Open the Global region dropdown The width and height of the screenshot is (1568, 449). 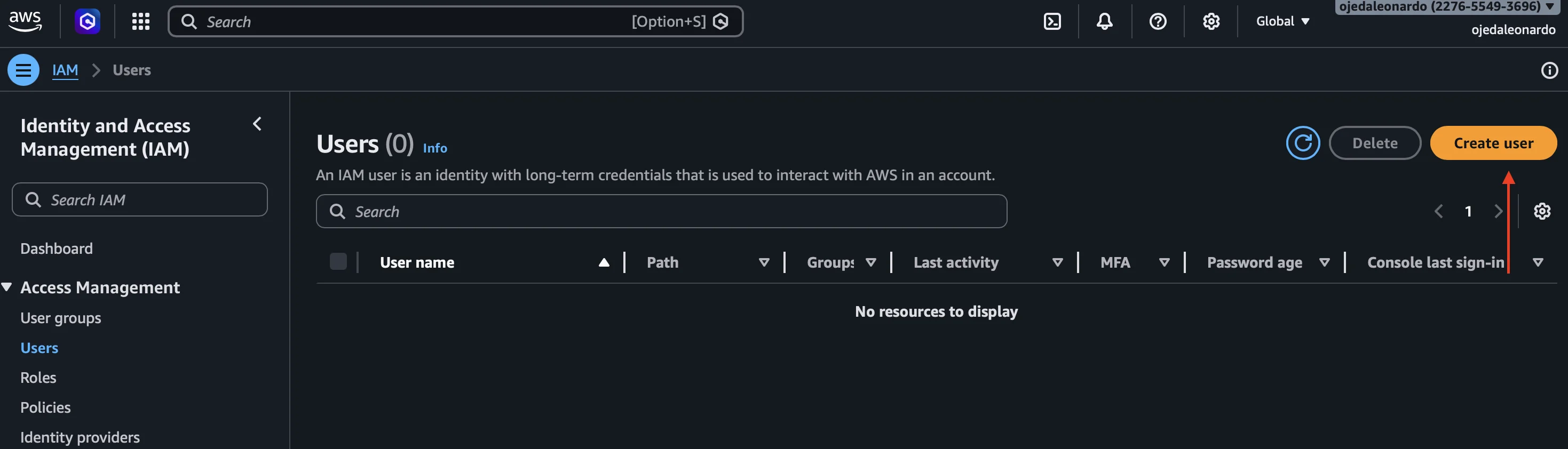click(x=1282, y=21)
